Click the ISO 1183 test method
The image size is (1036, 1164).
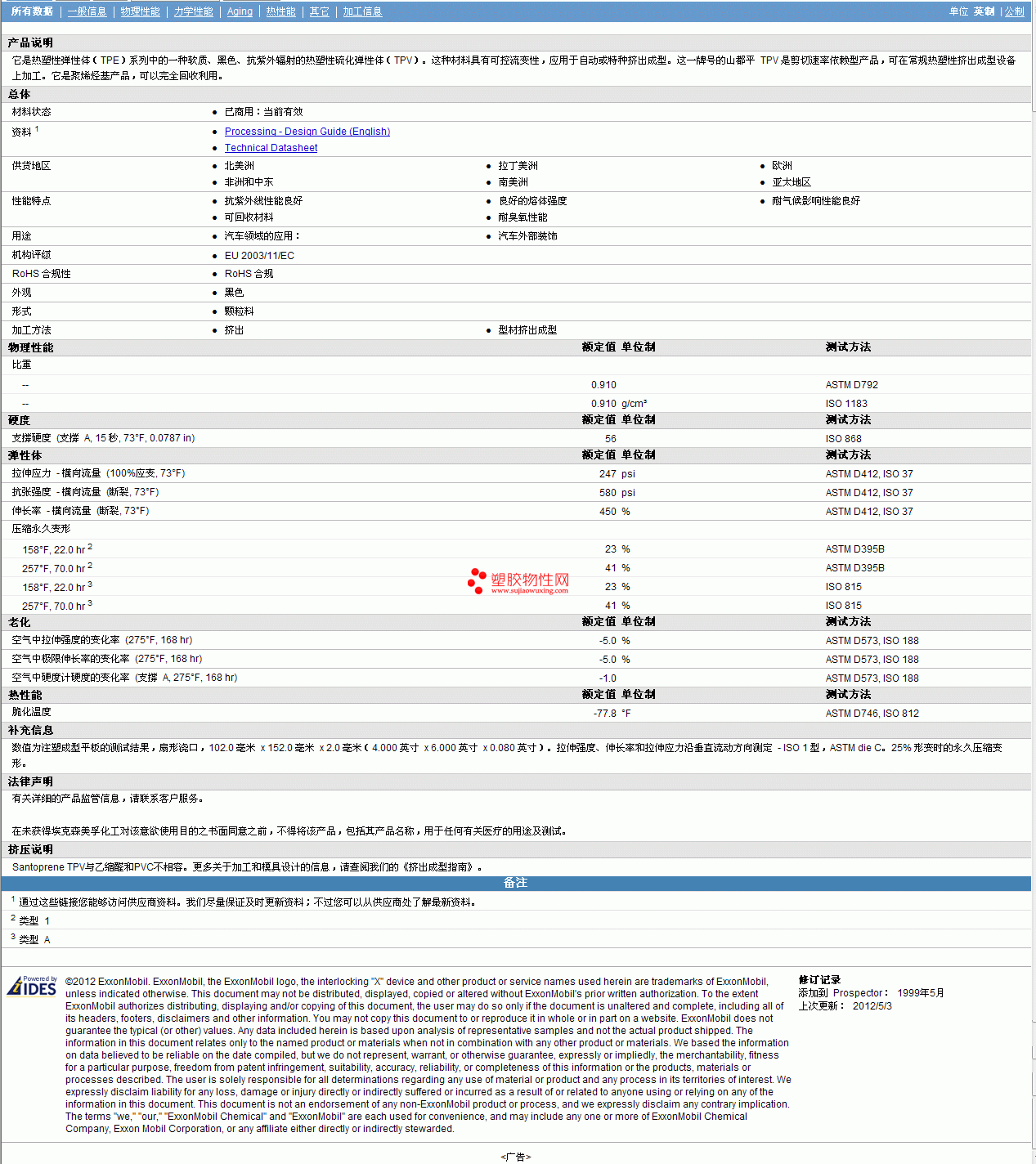846,404
